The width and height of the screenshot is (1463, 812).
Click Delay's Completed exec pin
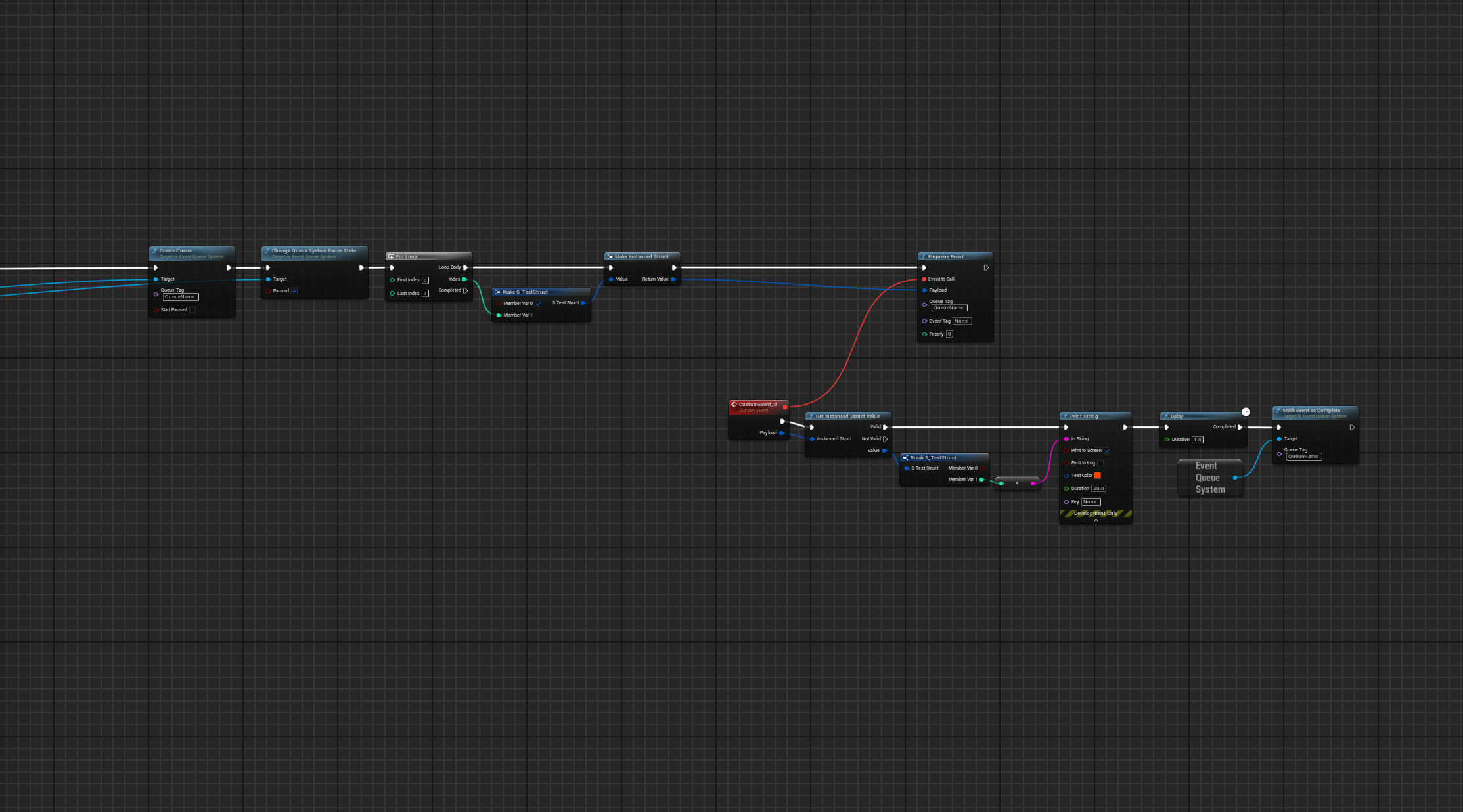[1240, 427]
